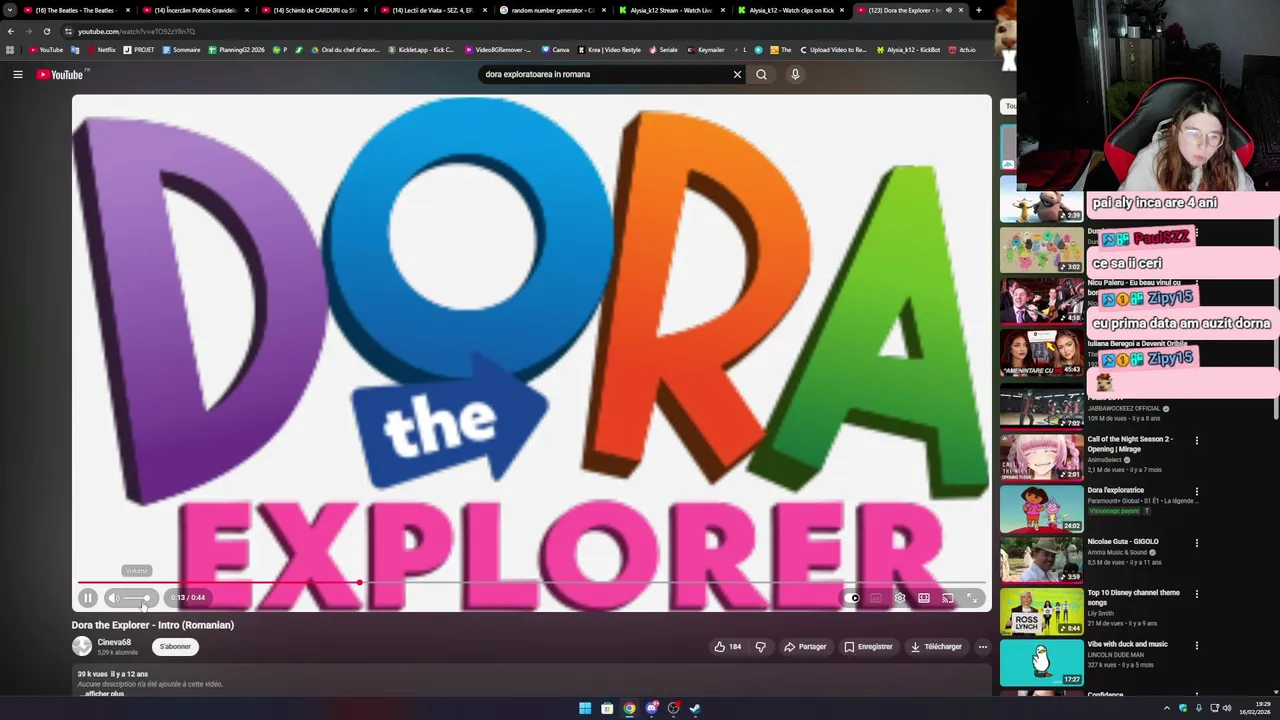Click the Enregistrer save button
This screenshot has height=720, width=1280.
coord(868,647)
